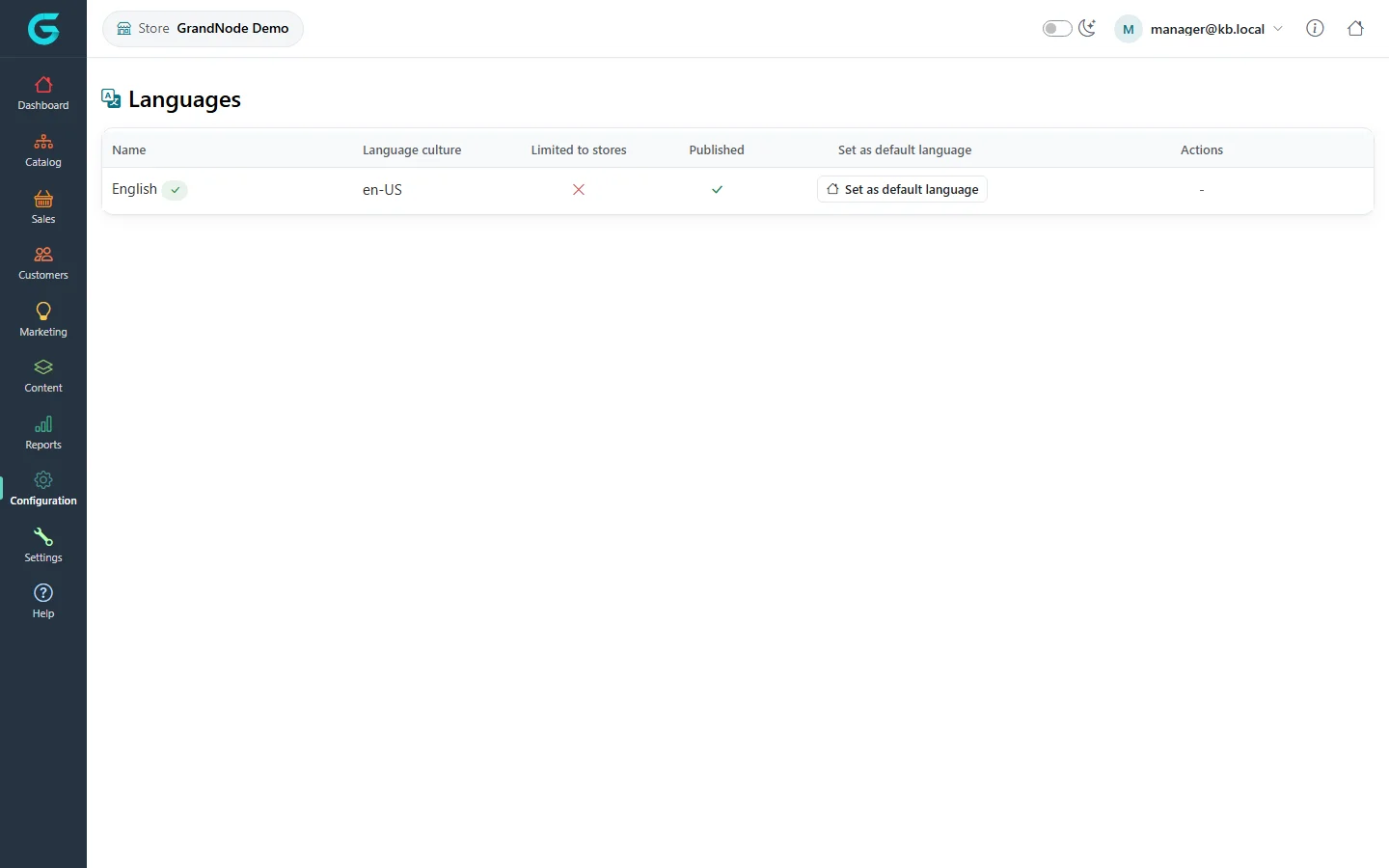The image size is (1389, 868).
Task: Open the Configuration sidebar section
Action: click(43, 489)
